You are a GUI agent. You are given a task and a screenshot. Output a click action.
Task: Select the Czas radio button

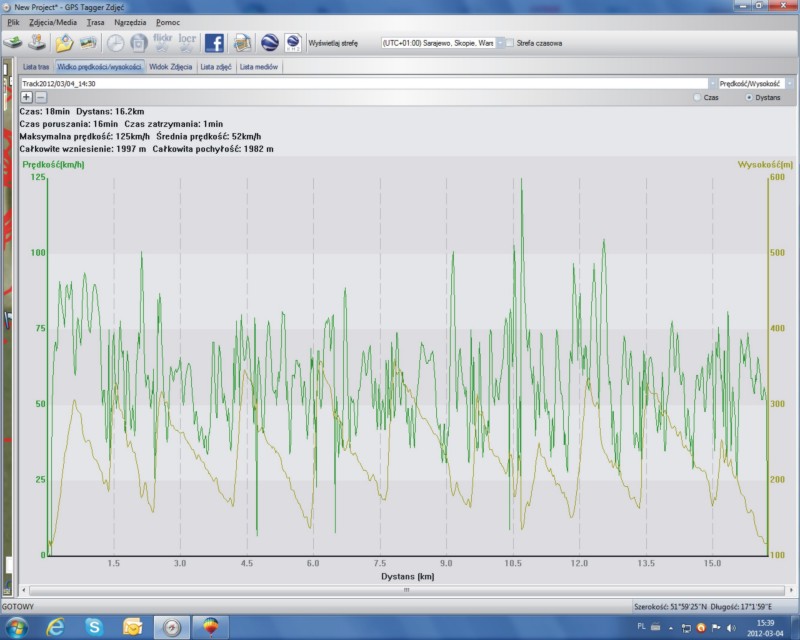[697, 97]
